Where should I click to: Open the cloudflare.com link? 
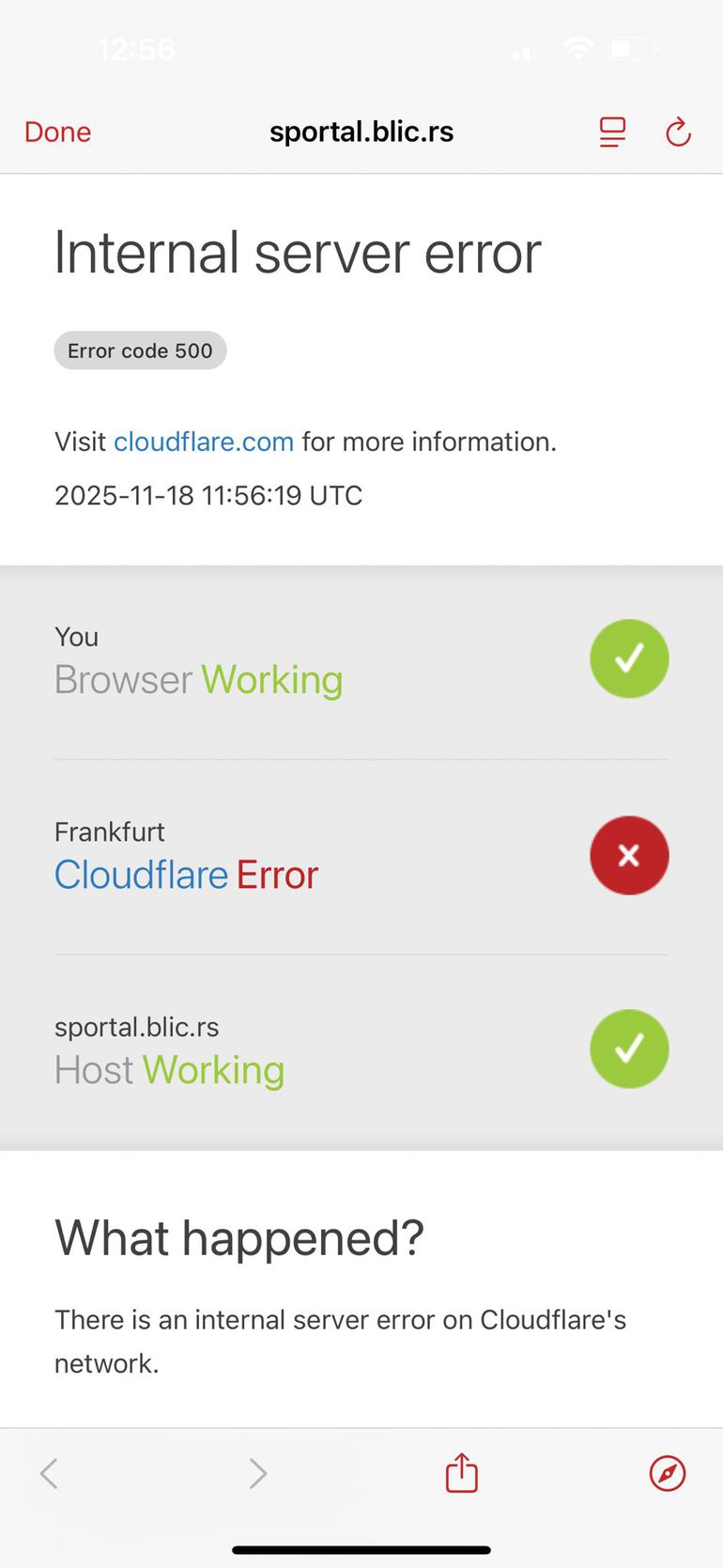point(204,442)
